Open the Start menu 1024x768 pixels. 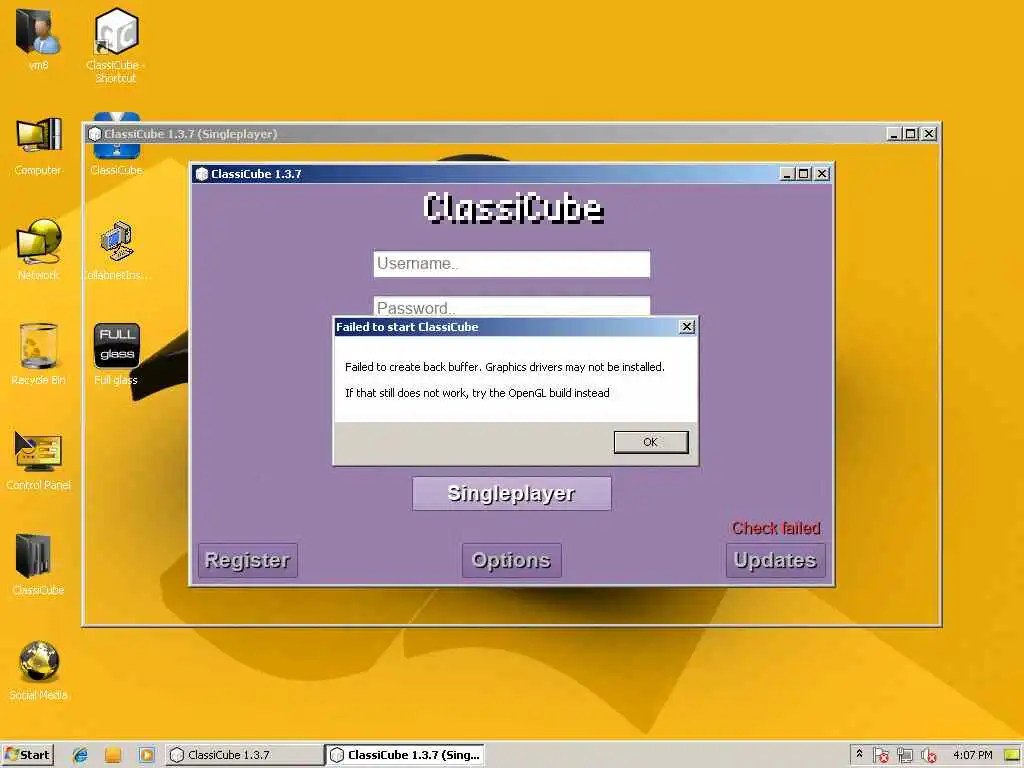27,755
